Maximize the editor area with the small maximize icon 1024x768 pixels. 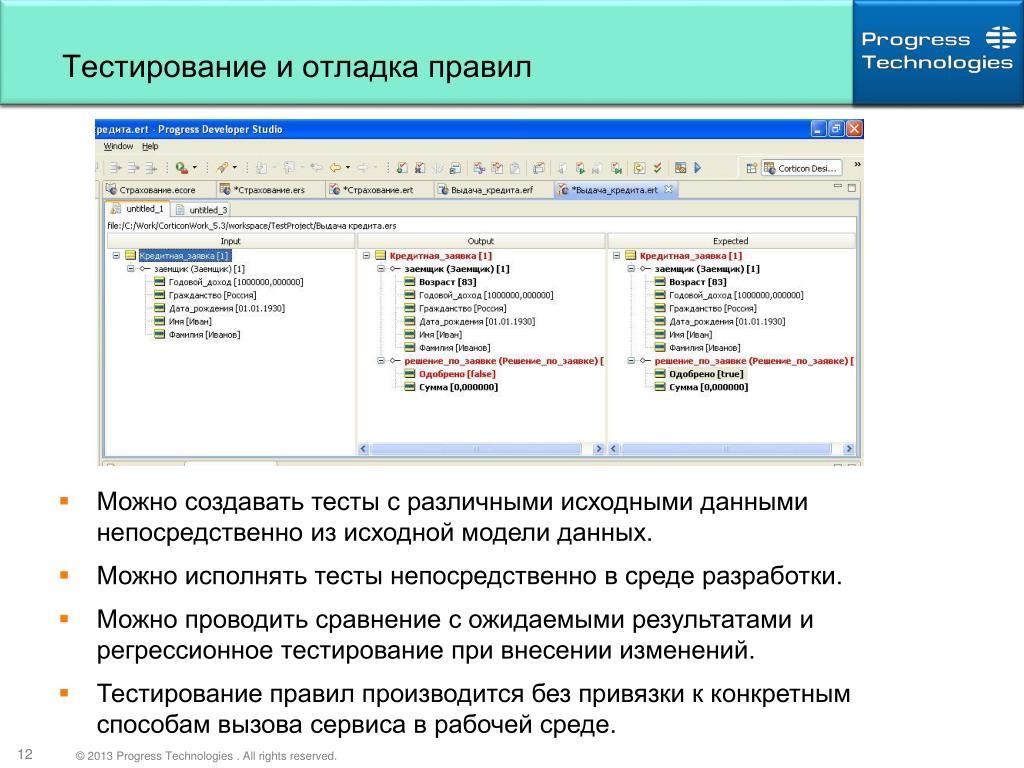852,187
